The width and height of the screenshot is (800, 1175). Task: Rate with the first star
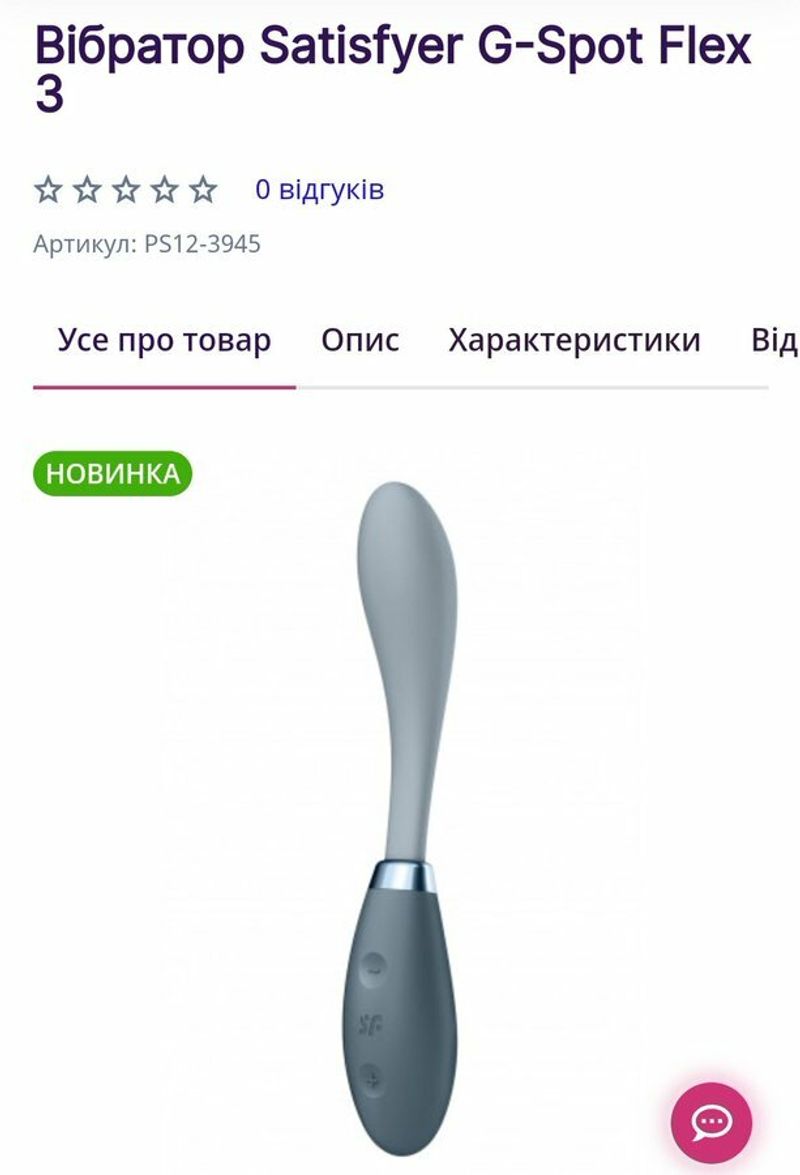point(48,190)
